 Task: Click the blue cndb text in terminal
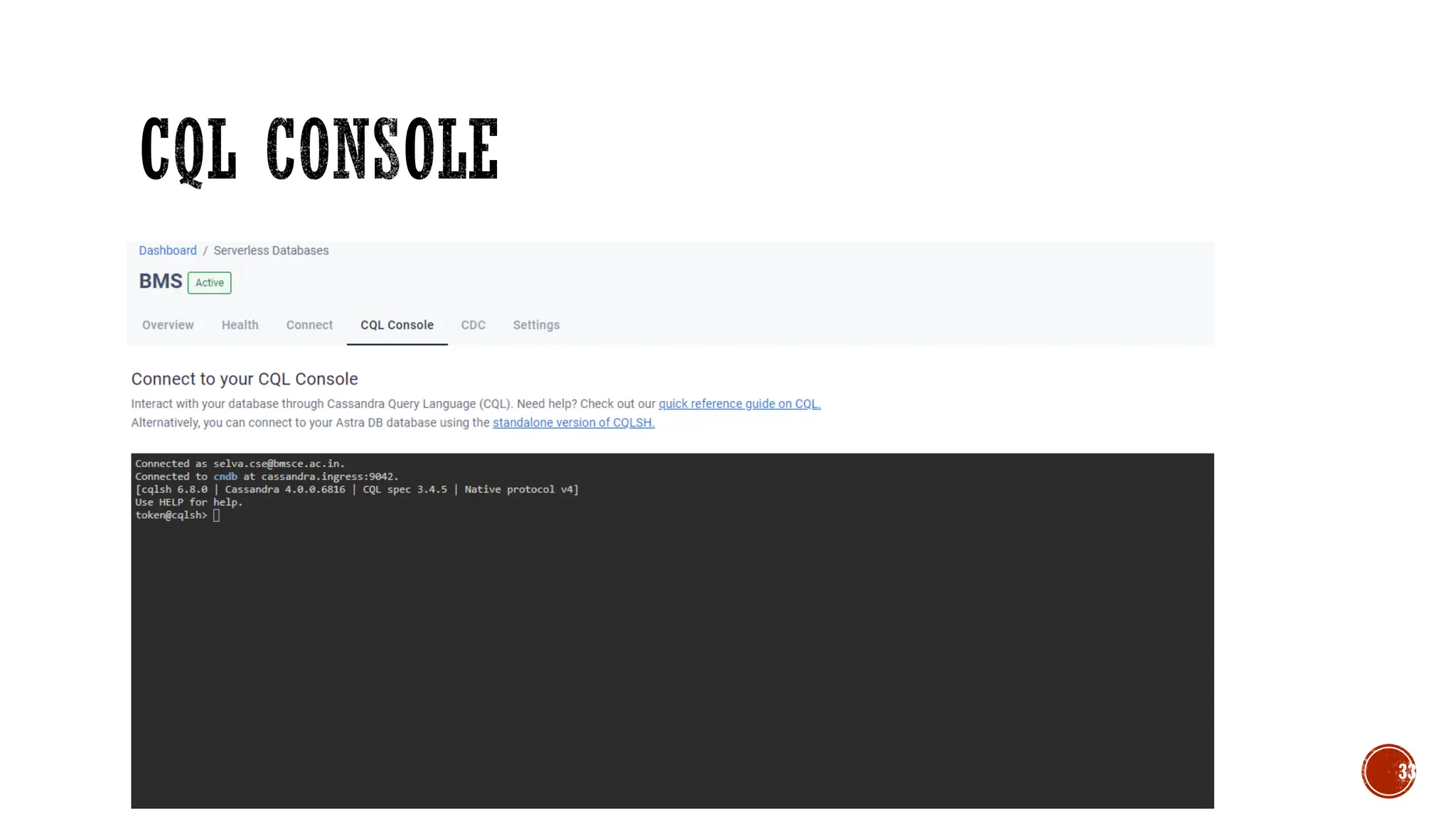225,476
